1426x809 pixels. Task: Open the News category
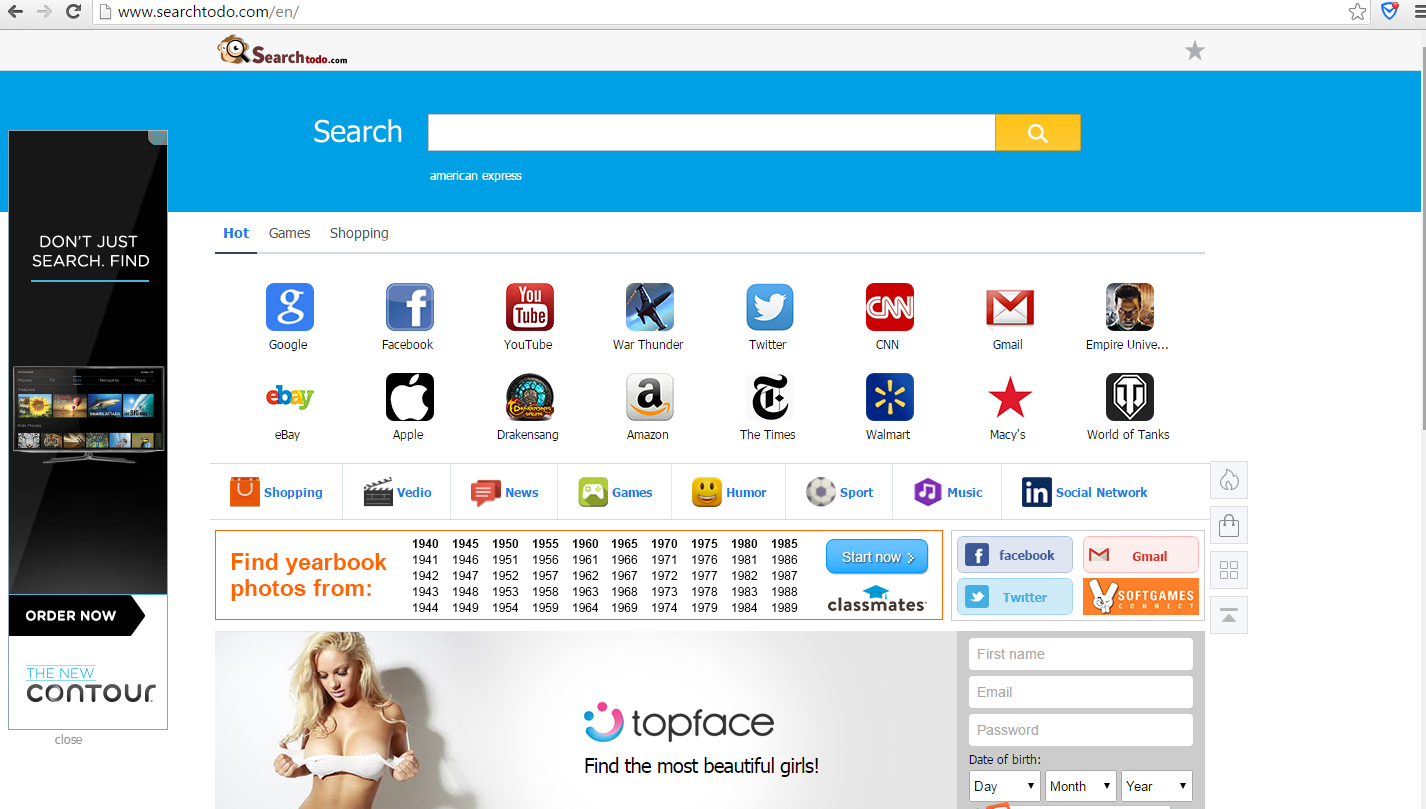tap(505, 492)
